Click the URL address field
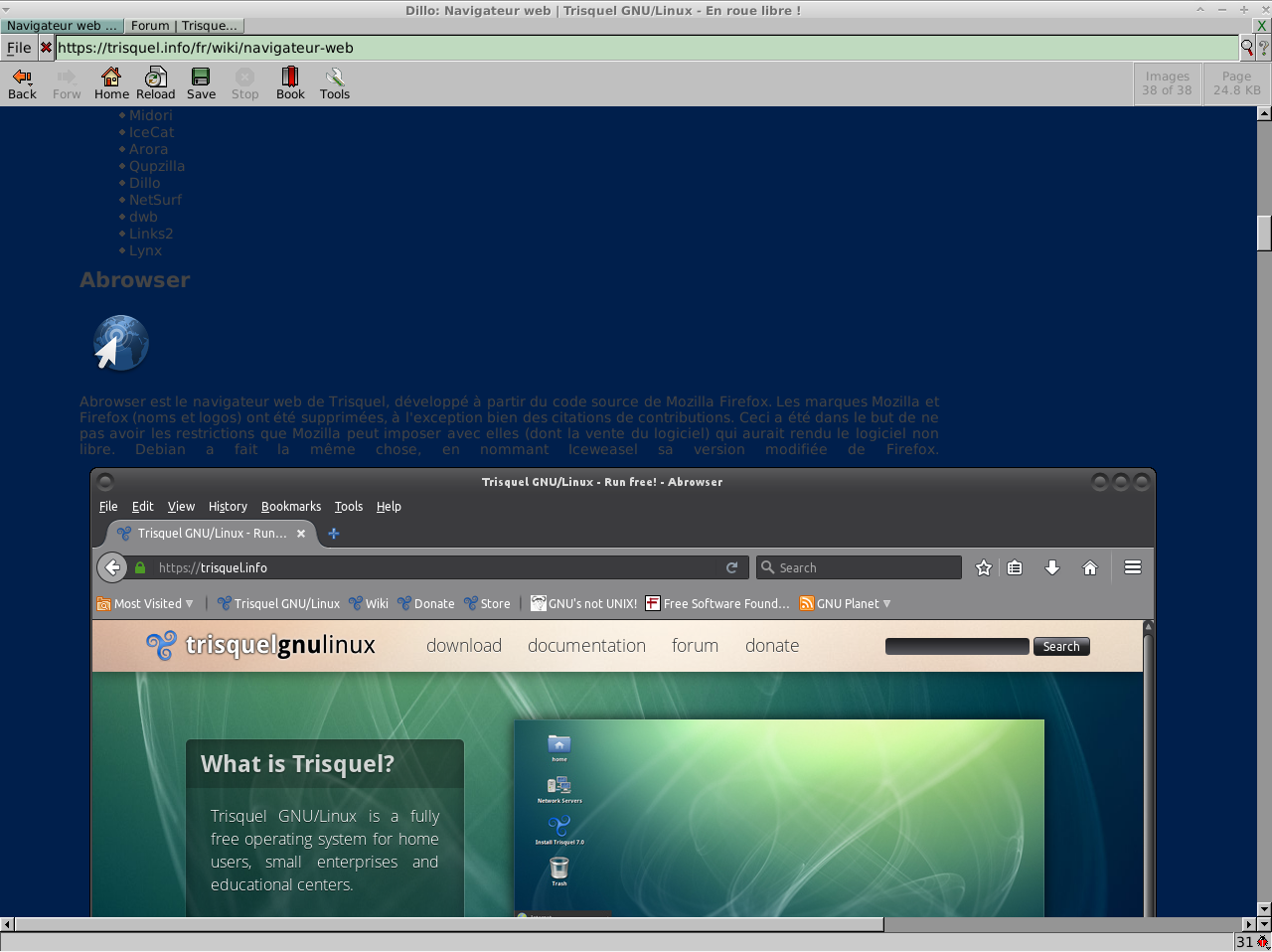 tap(647, 48)
